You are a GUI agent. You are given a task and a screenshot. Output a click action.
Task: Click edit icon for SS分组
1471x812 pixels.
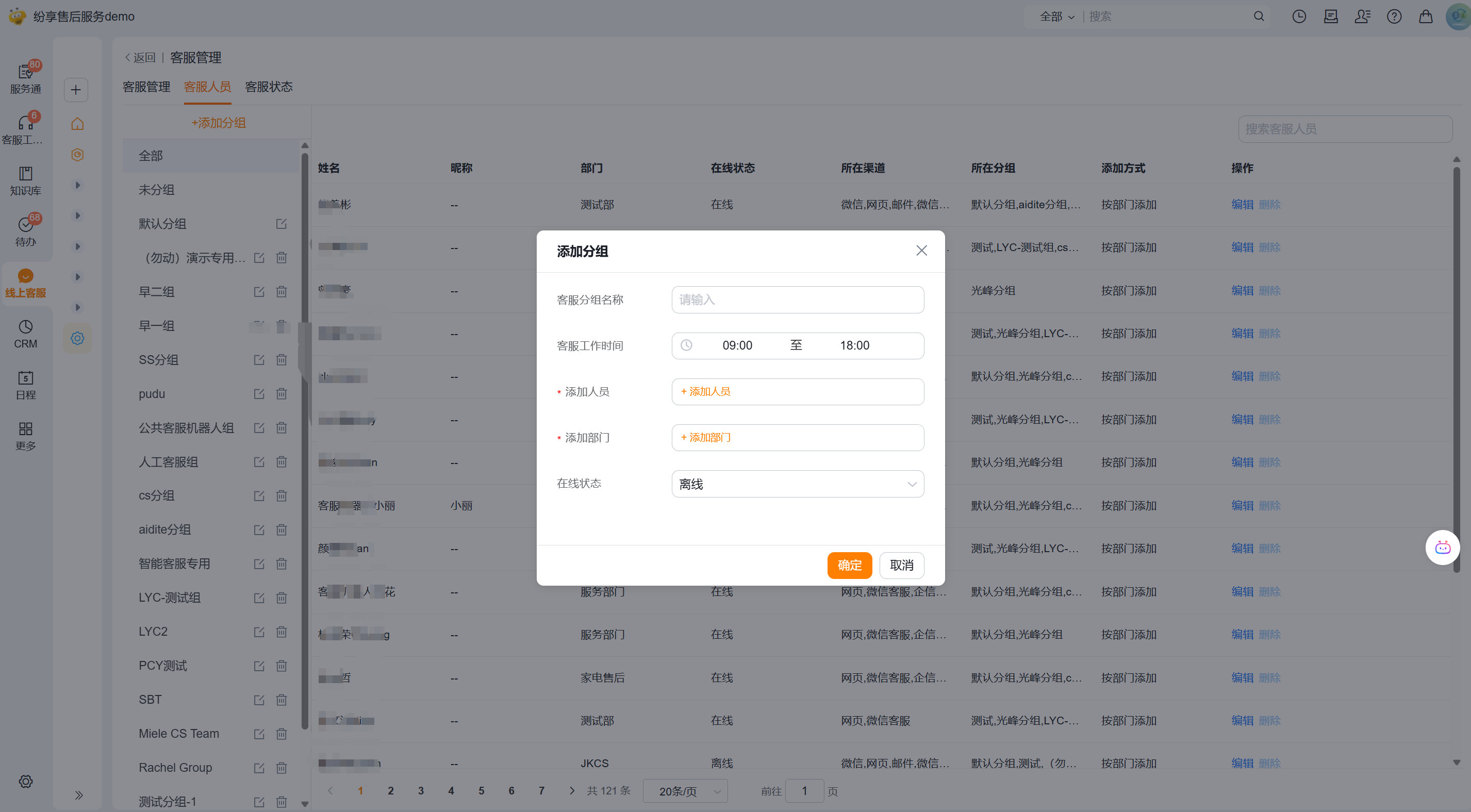click(259, 360)
